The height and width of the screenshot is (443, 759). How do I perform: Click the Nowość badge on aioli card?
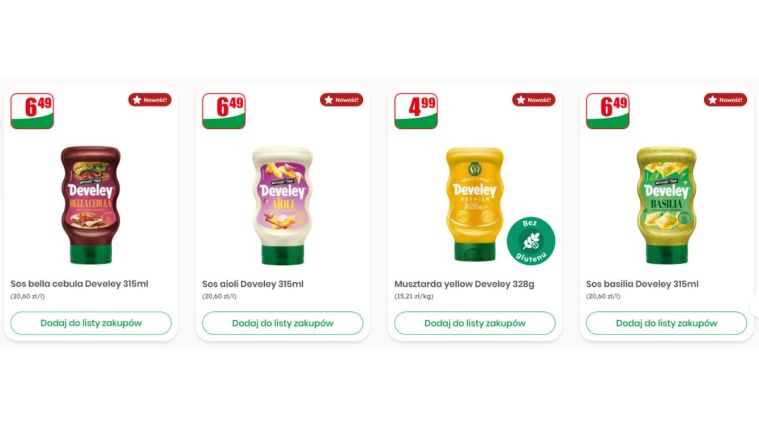point(341,100)
